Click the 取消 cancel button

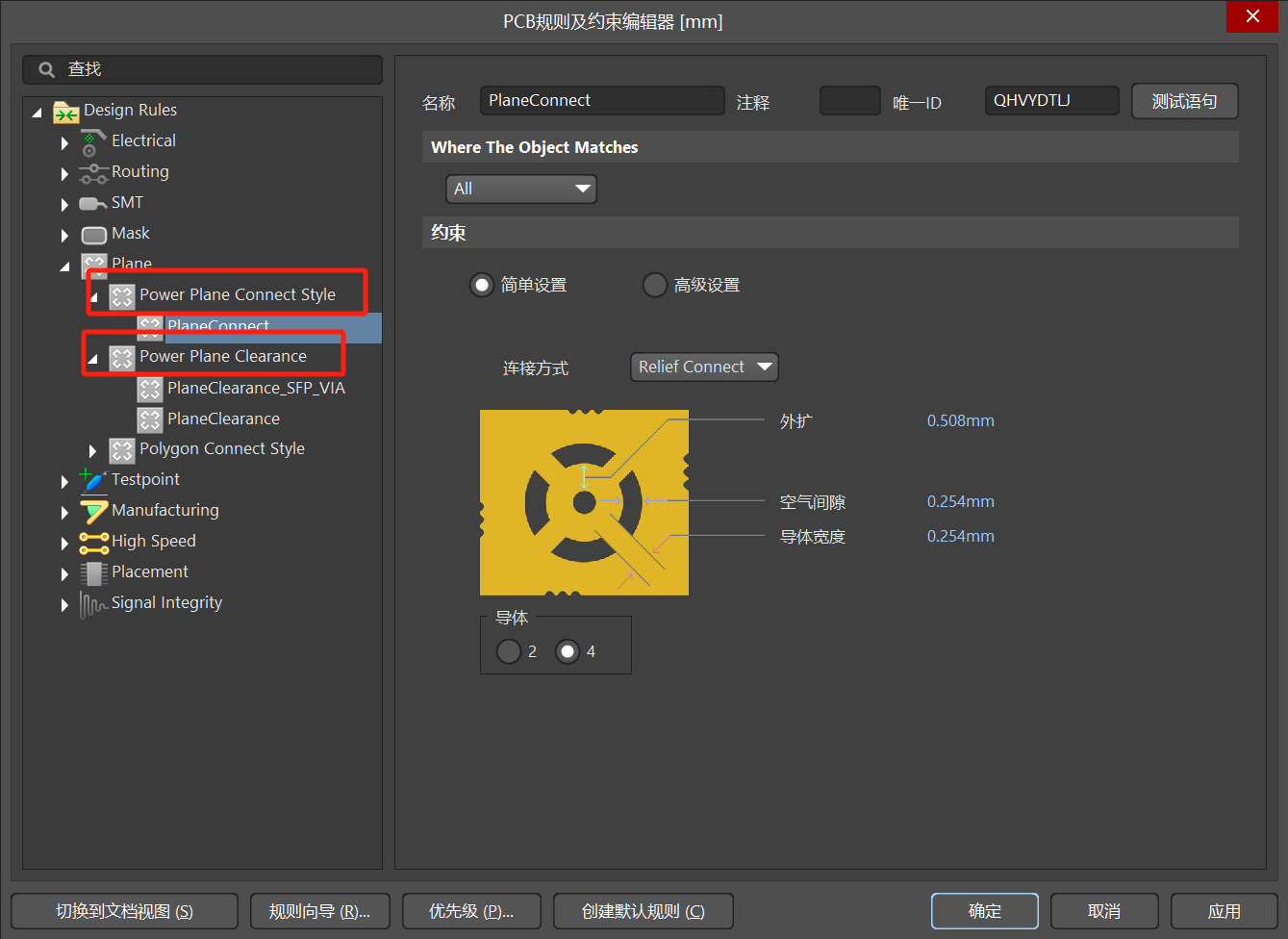click(x=1104, y=911)
